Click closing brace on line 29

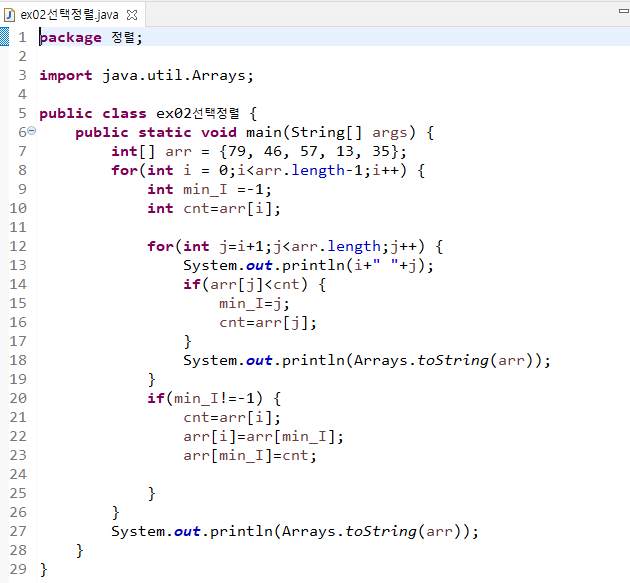44,570
